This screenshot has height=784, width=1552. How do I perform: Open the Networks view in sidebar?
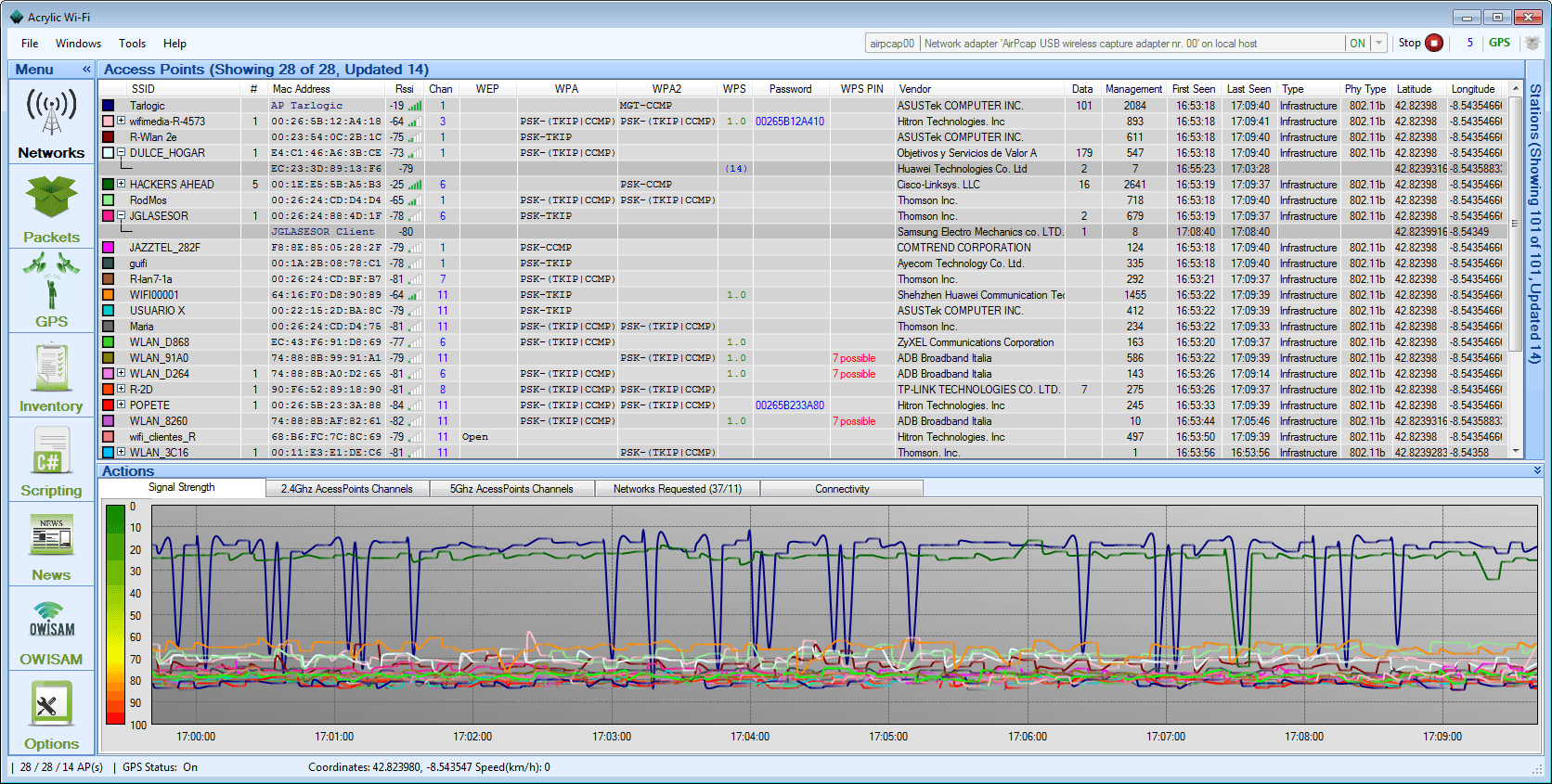(51, 123)
